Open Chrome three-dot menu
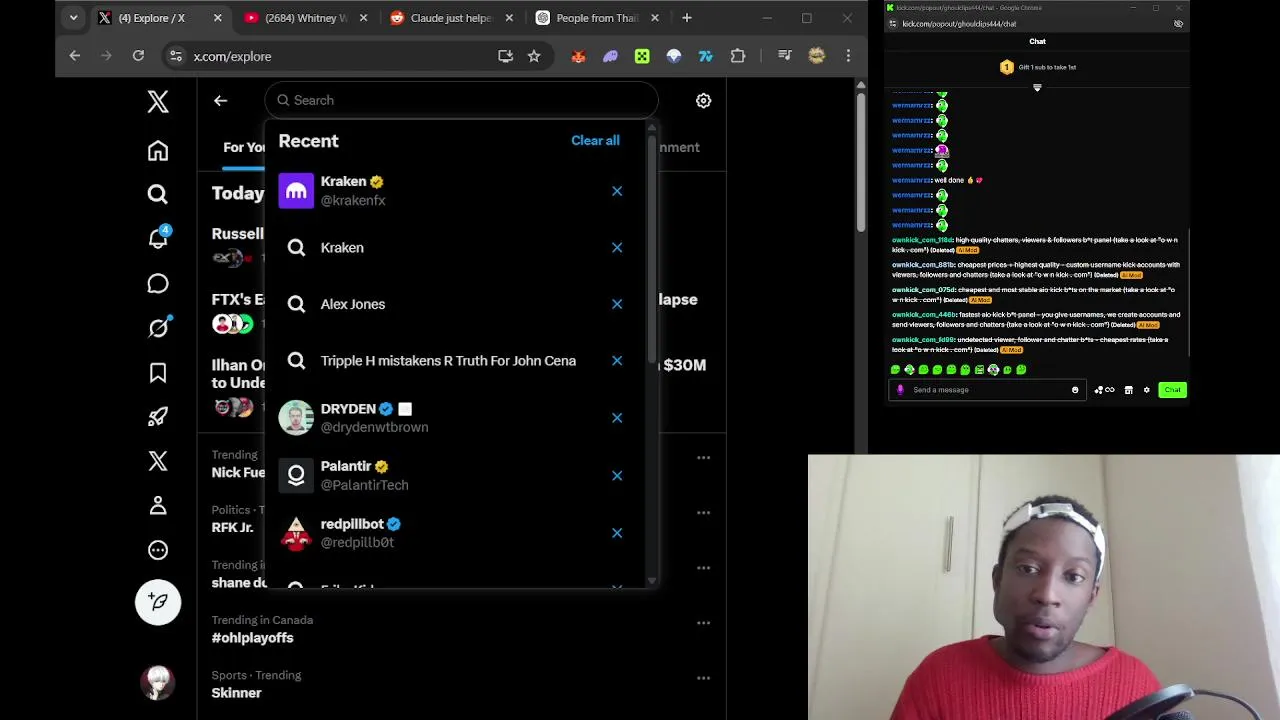The height and width of the screenshot is (720, 1280). 848,56
